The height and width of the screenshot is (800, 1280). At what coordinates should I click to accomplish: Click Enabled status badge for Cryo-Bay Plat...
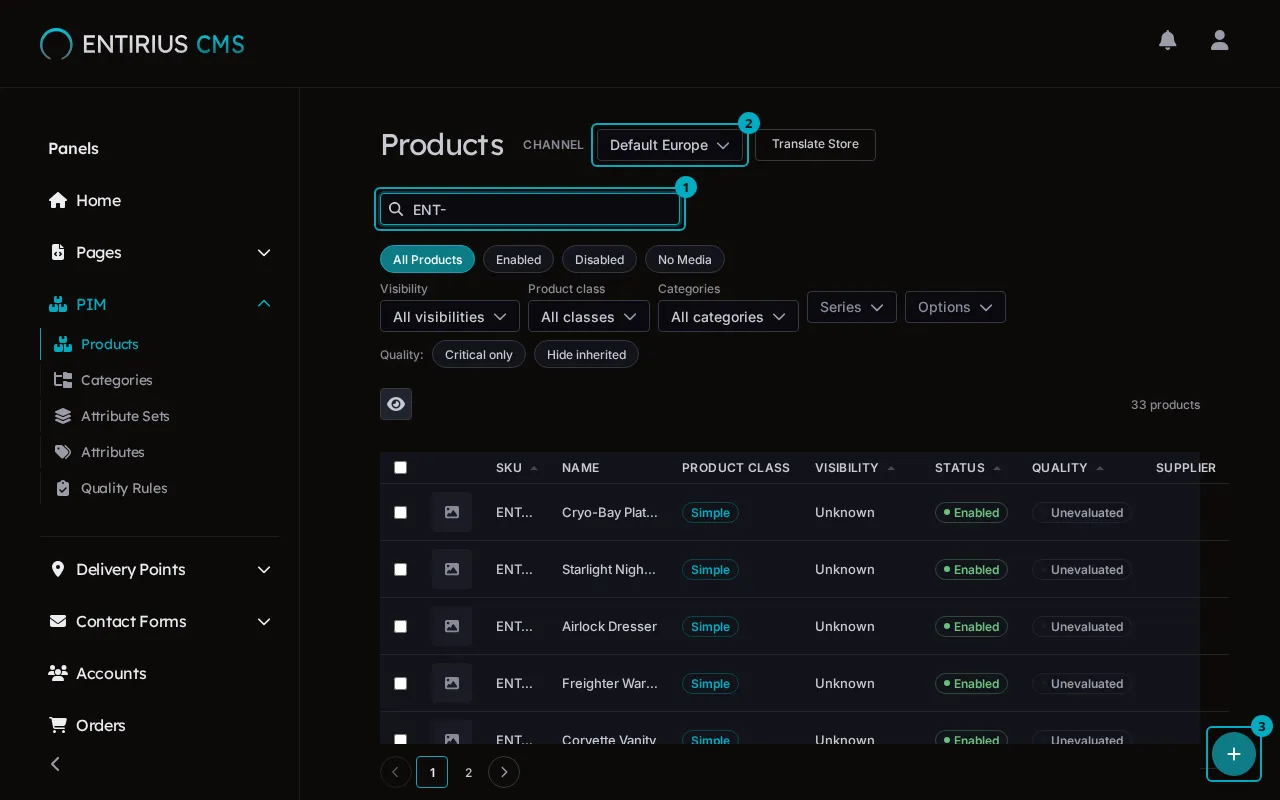[971, 512]
